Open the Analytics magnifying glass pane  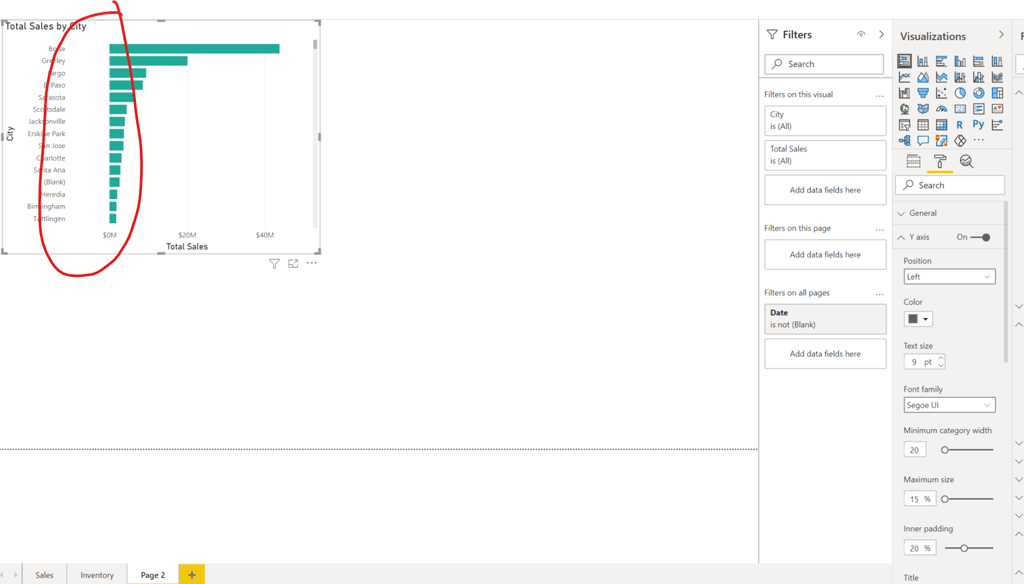click(967, 160)
